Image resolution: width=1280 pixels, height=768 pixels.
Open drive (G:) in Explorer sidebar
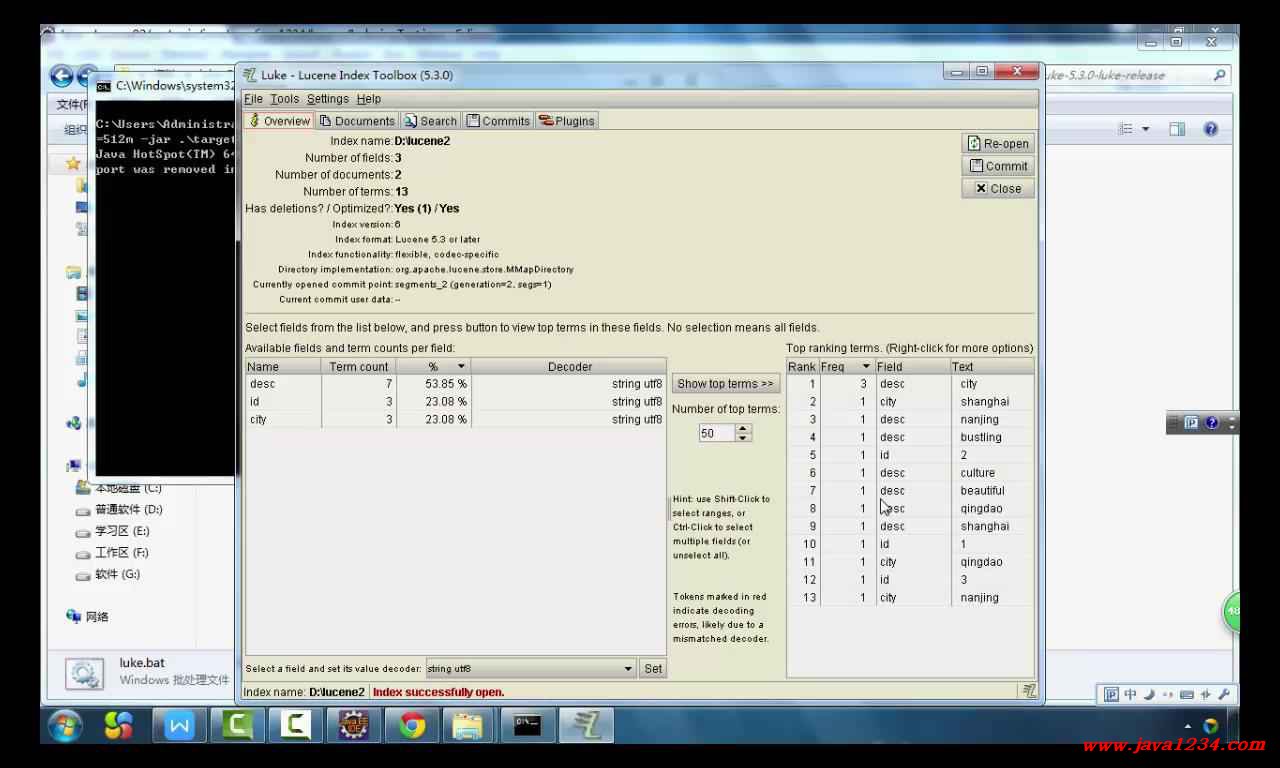coord(108,575)
